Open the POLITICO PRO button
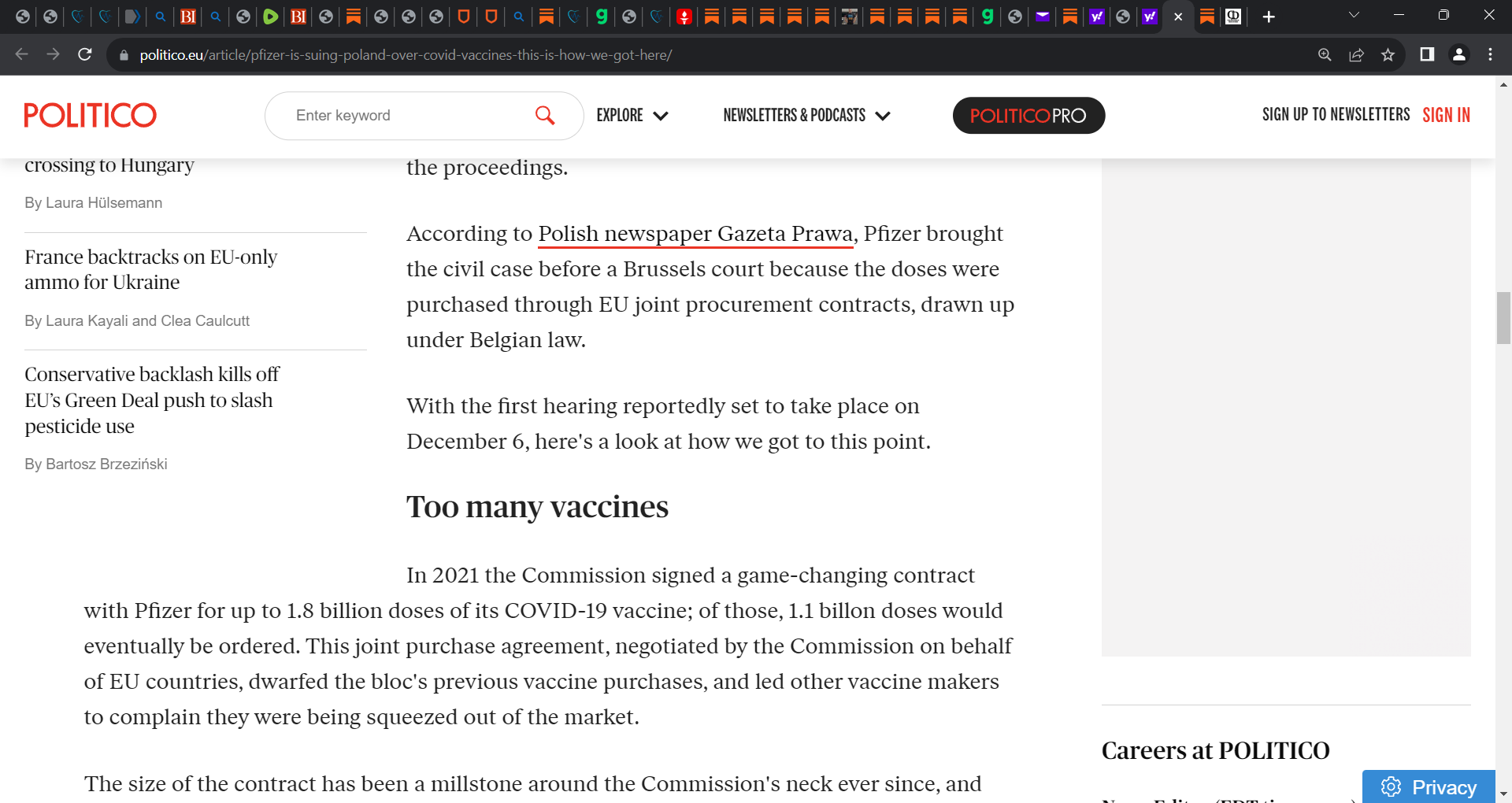 pyautogui.click(x=1028, y=116)
